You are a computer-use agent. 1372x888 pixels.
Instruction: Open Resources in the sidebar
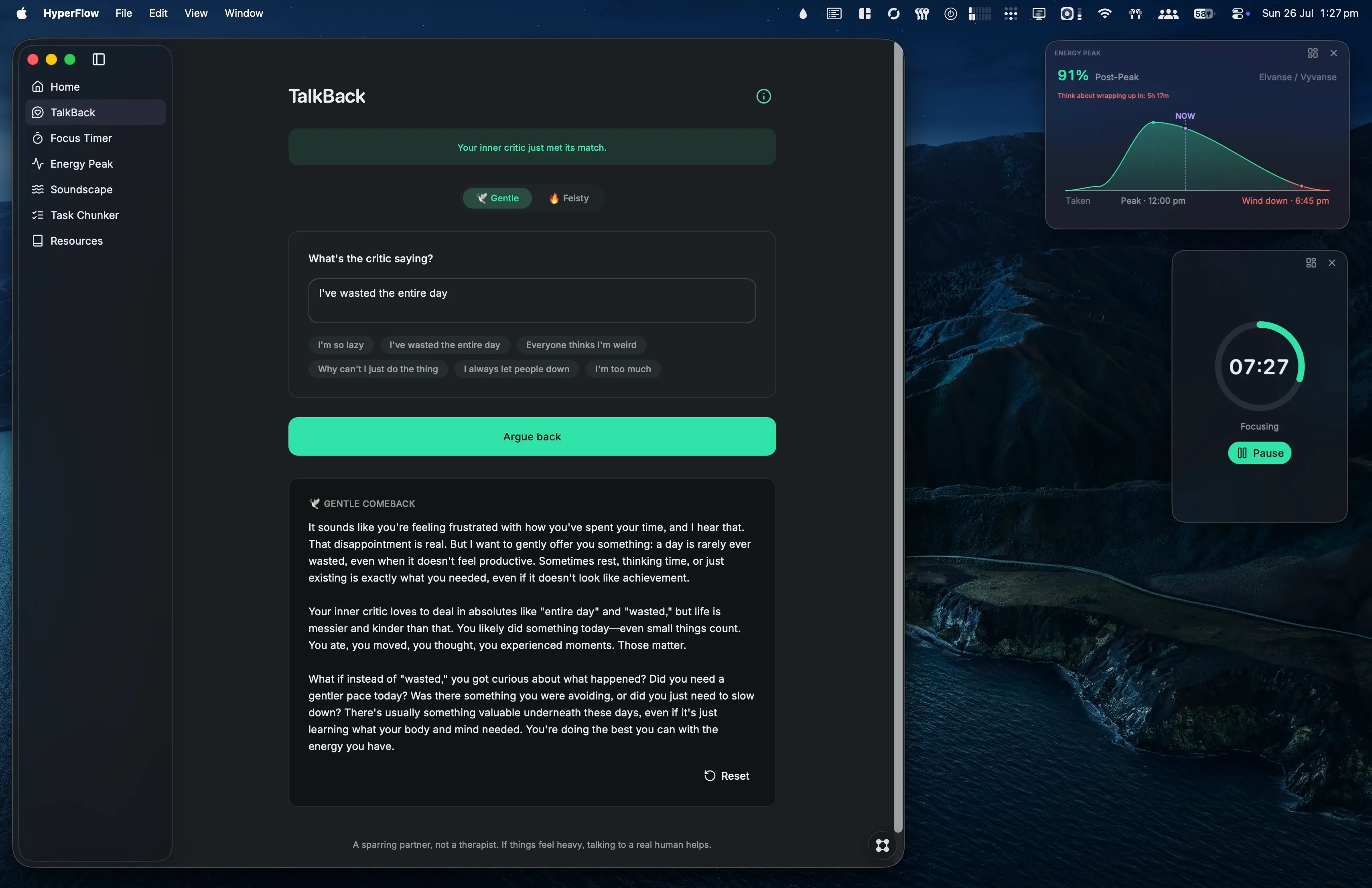tap(95, 241)
